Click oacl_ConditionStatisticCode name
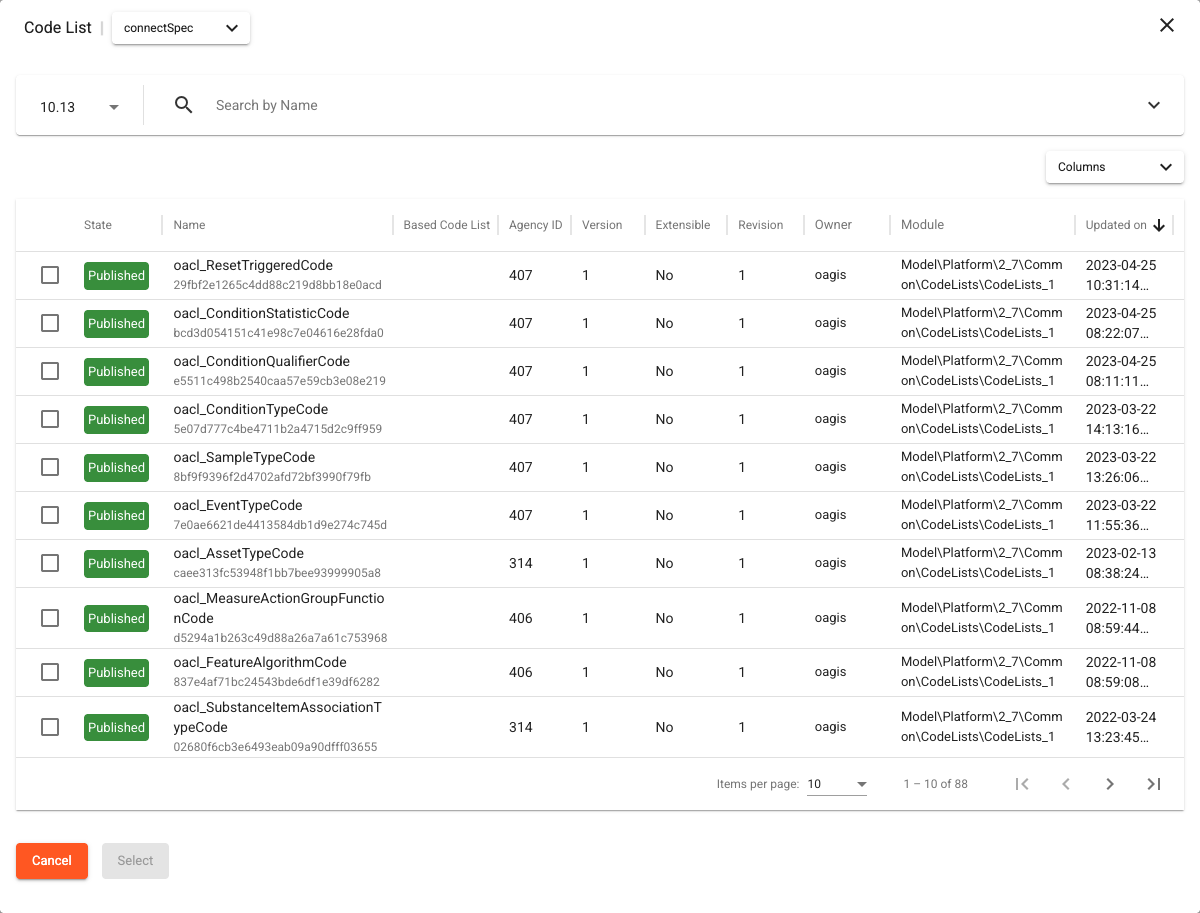This screenshot has height=913, width=1200. point(261,313)
